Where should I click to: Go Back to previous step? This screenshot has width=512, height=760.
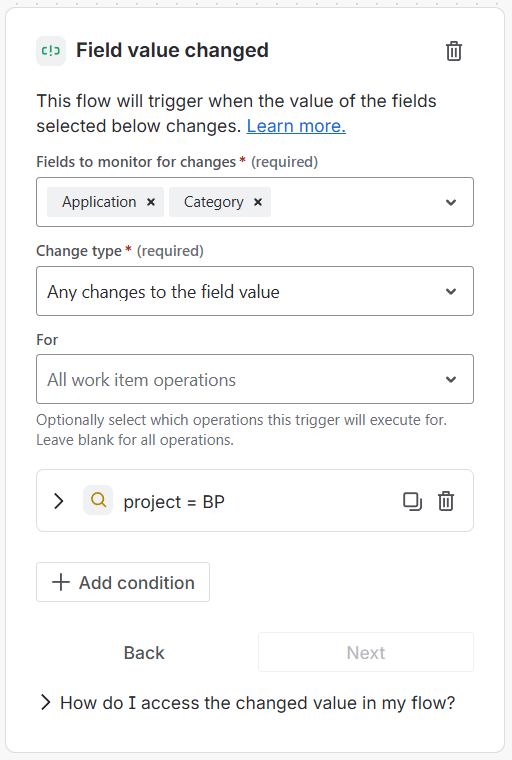click(x=144, y=652)
